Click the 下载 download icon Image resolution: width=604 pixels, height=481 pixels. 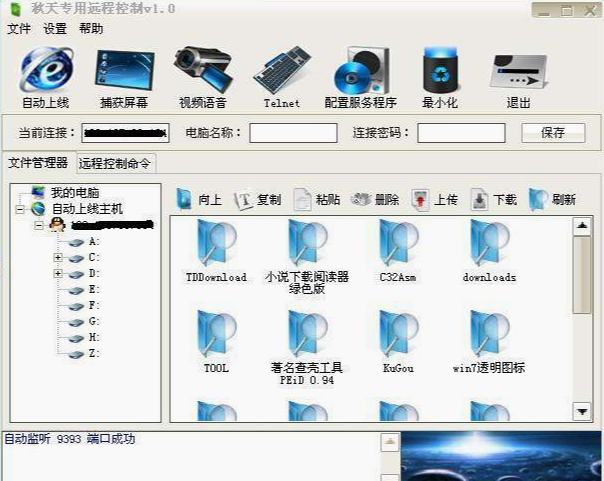(480, 199)
